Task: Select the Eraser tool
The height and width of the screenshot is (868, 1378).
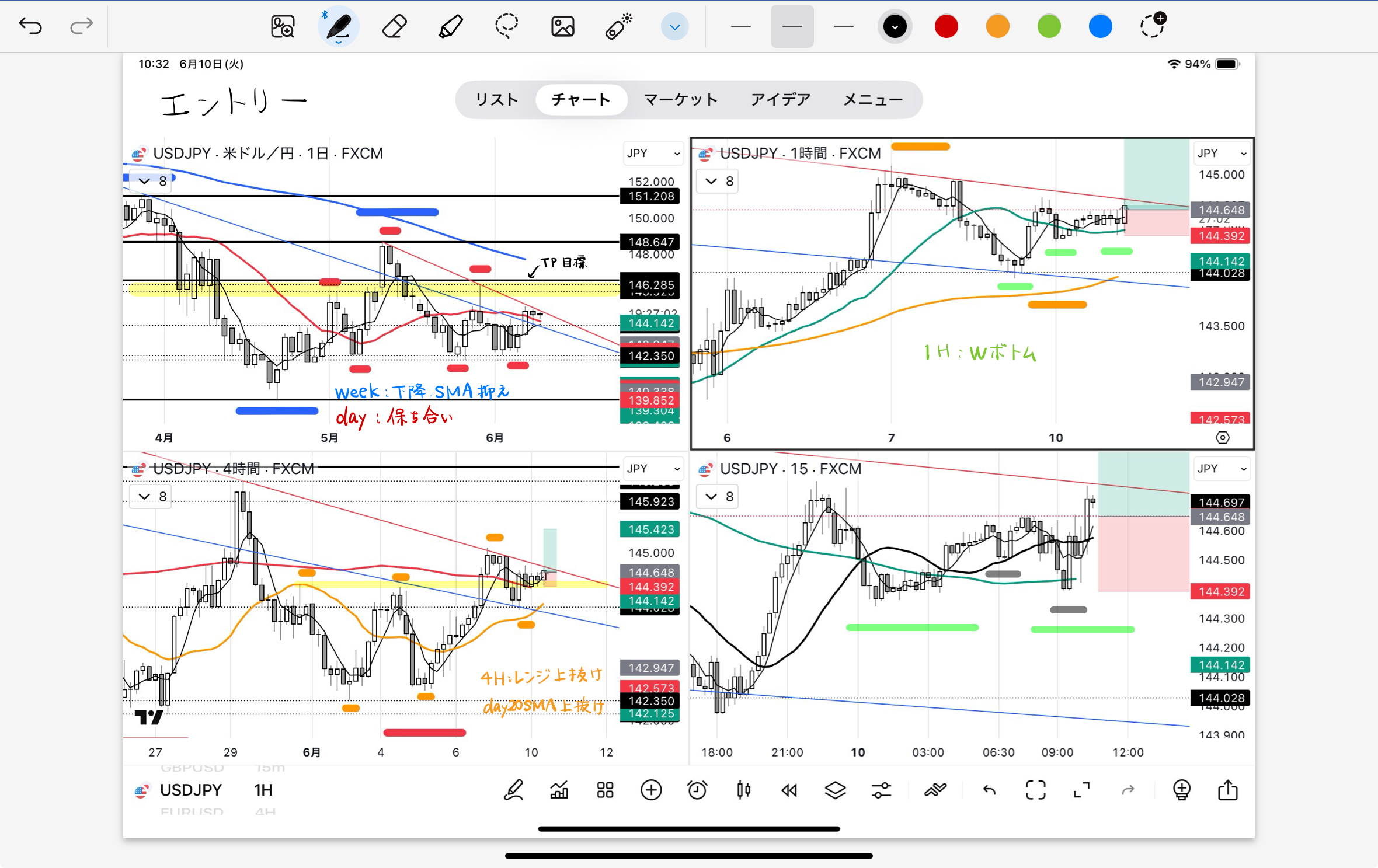Action: point(394,26)
